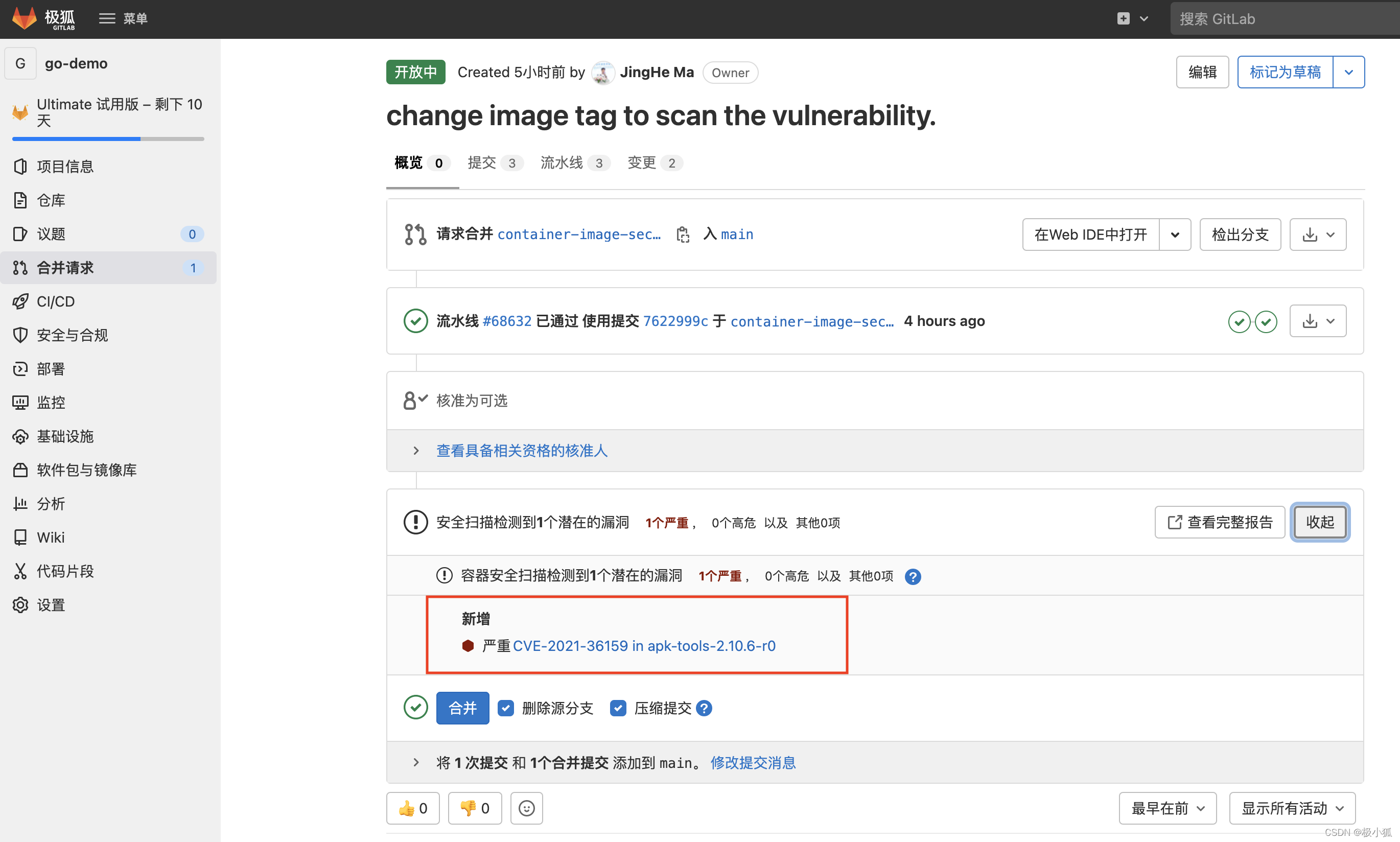
Task: Click the copy branch name icon
Action: [683, 235]
